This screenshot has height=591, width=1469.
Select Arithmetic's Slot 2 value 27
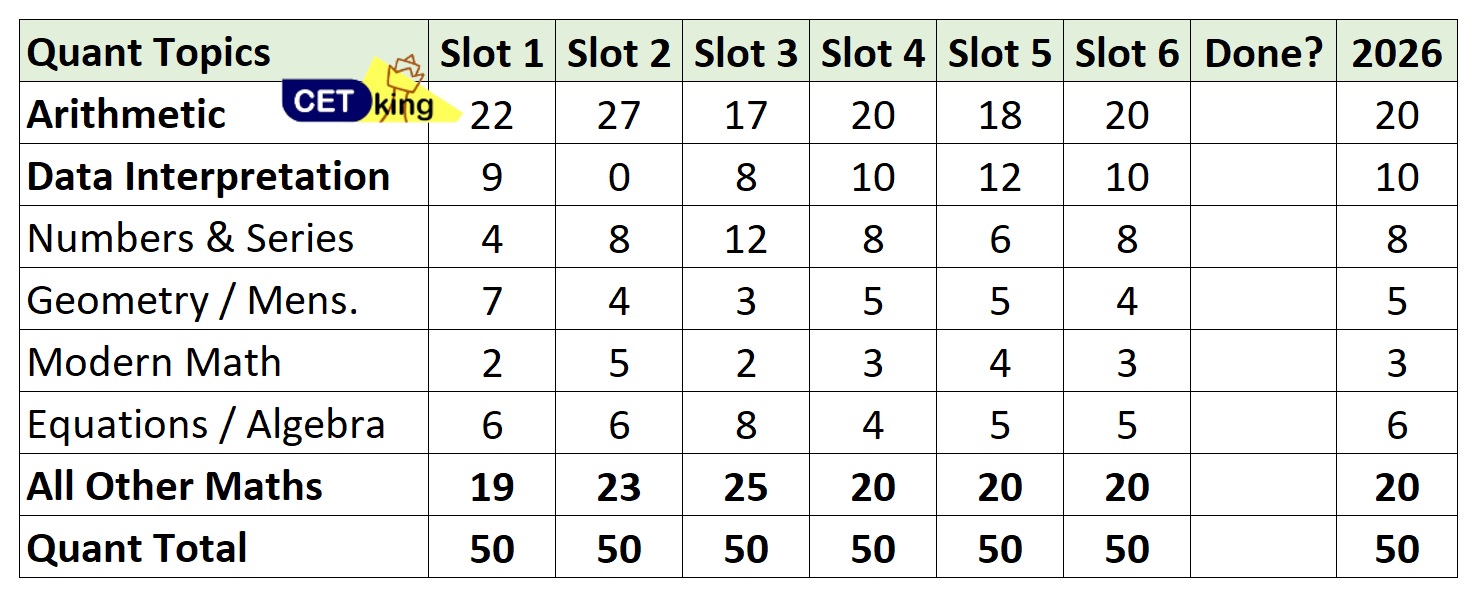(618, 115)
